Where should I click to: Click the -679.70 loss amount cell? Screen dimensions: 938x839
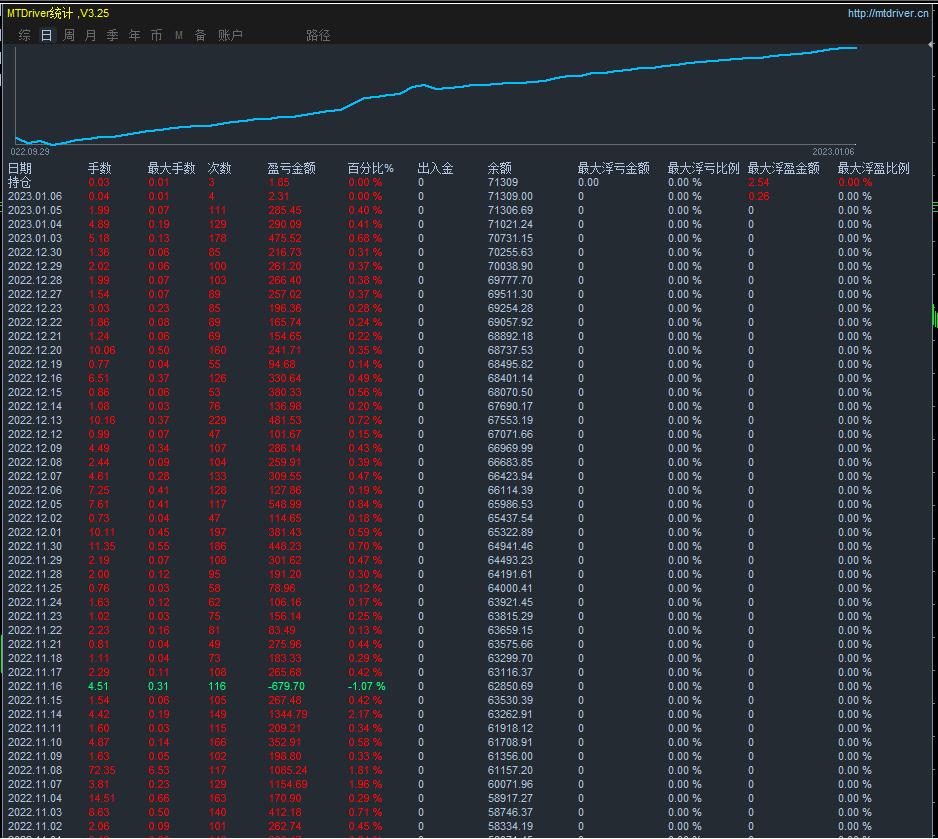point(286,687)
